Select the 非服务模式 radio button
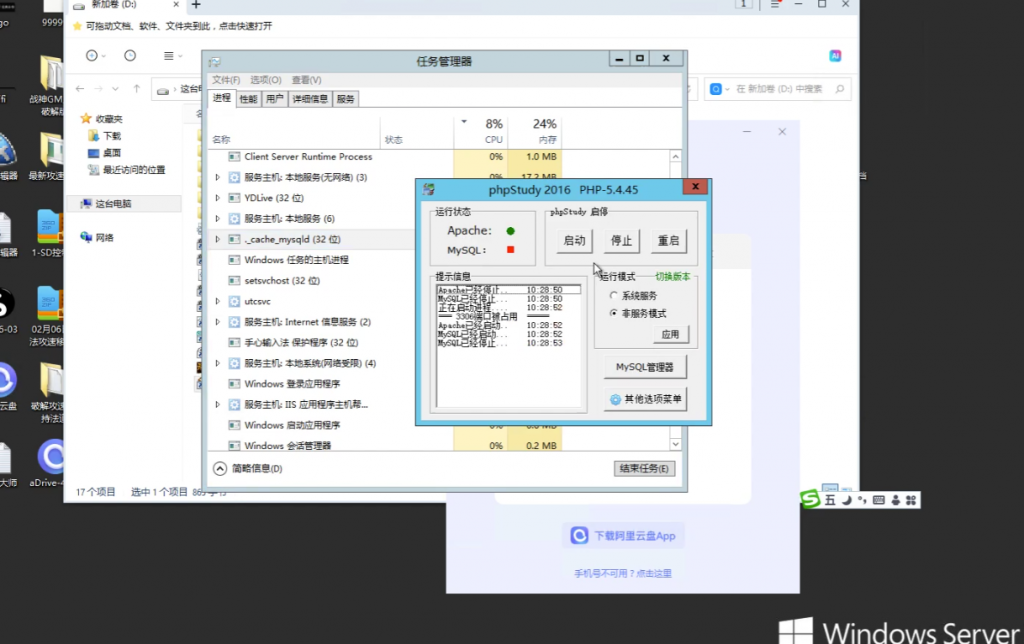 614,313
